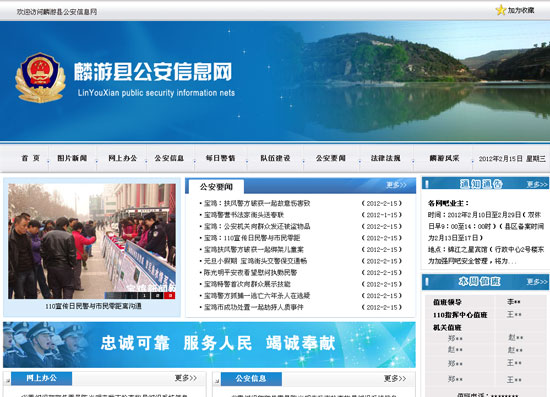Click welcome text 欢迎访问麟游县公安信息网
This screenshot has width=550, height=397.
pos(57,12)
